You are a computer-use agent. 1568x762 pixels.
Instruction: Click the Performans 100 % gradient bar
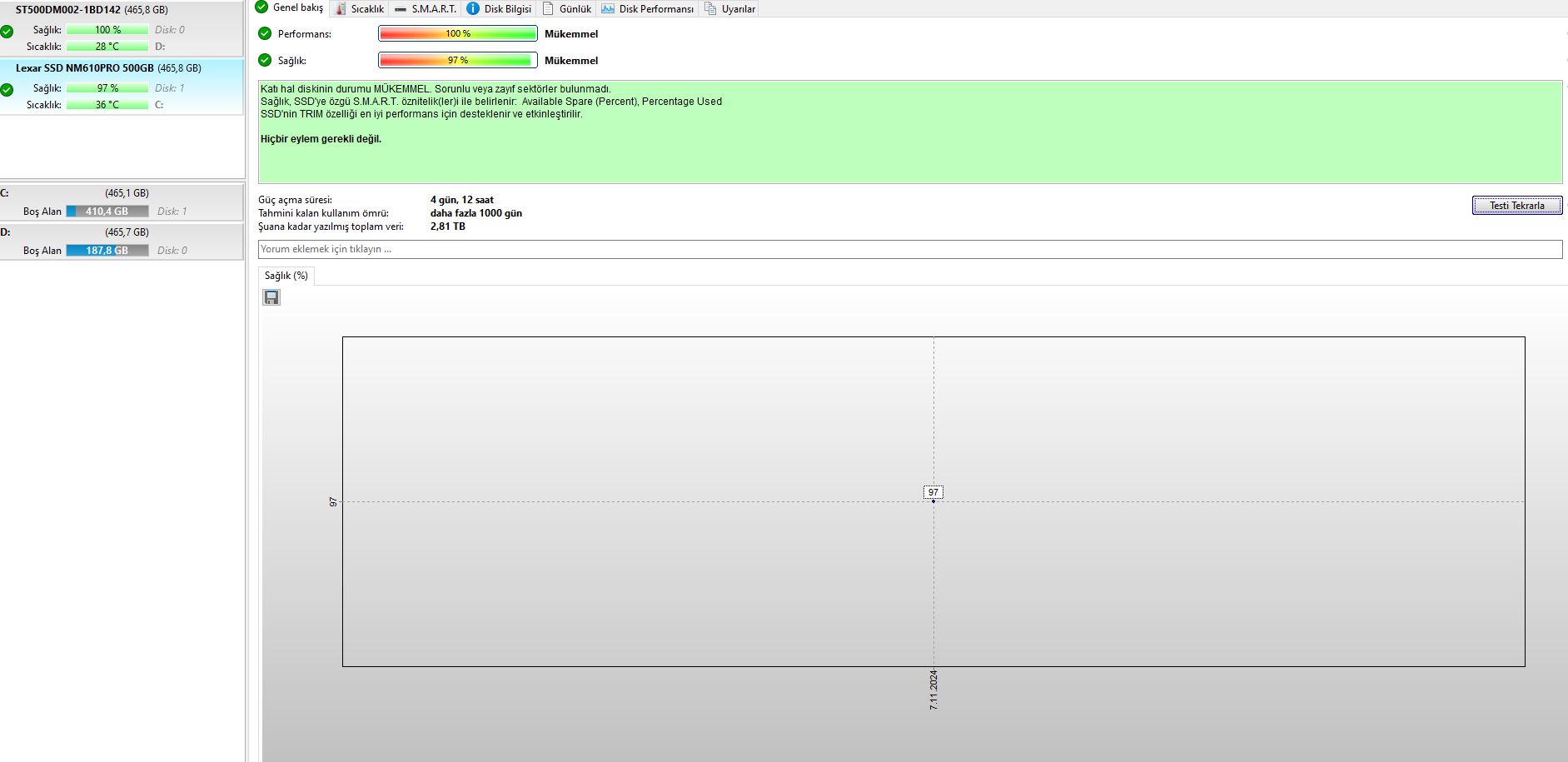click(x=458, y=33)
